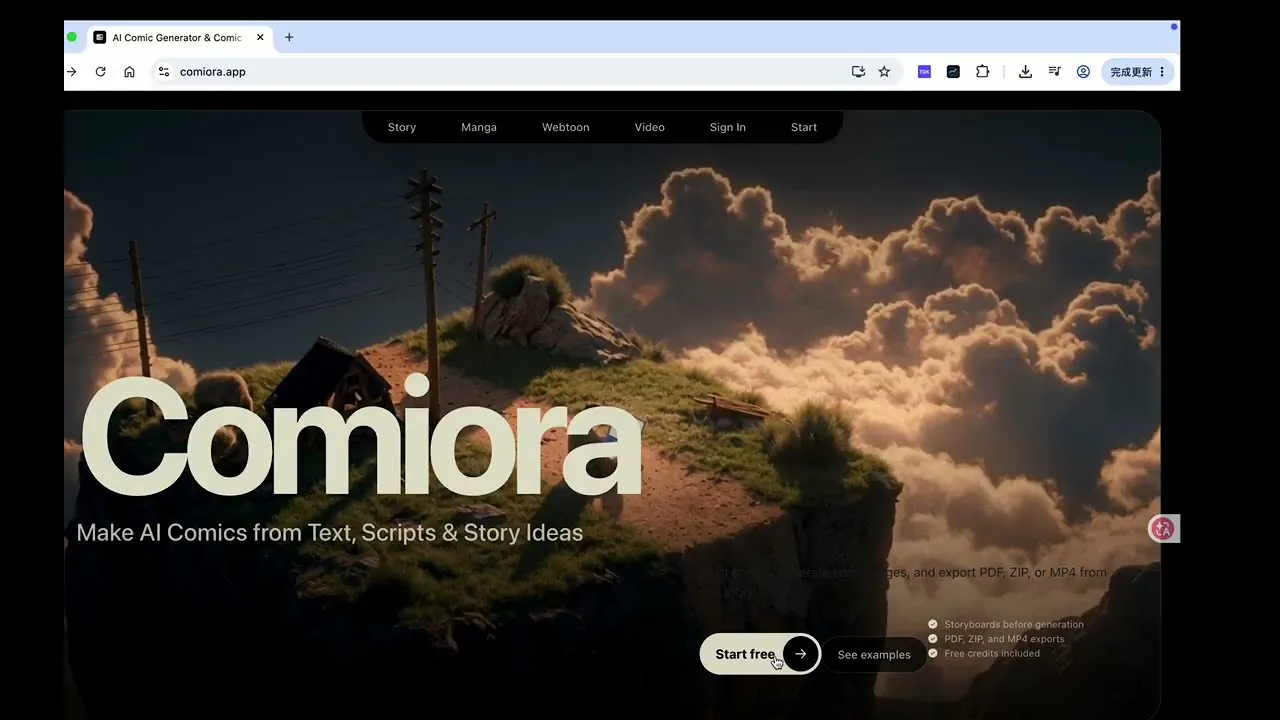Close the AI Comic Generator tab
This screenshot has height=720, width=1280.
click(260, 37)
